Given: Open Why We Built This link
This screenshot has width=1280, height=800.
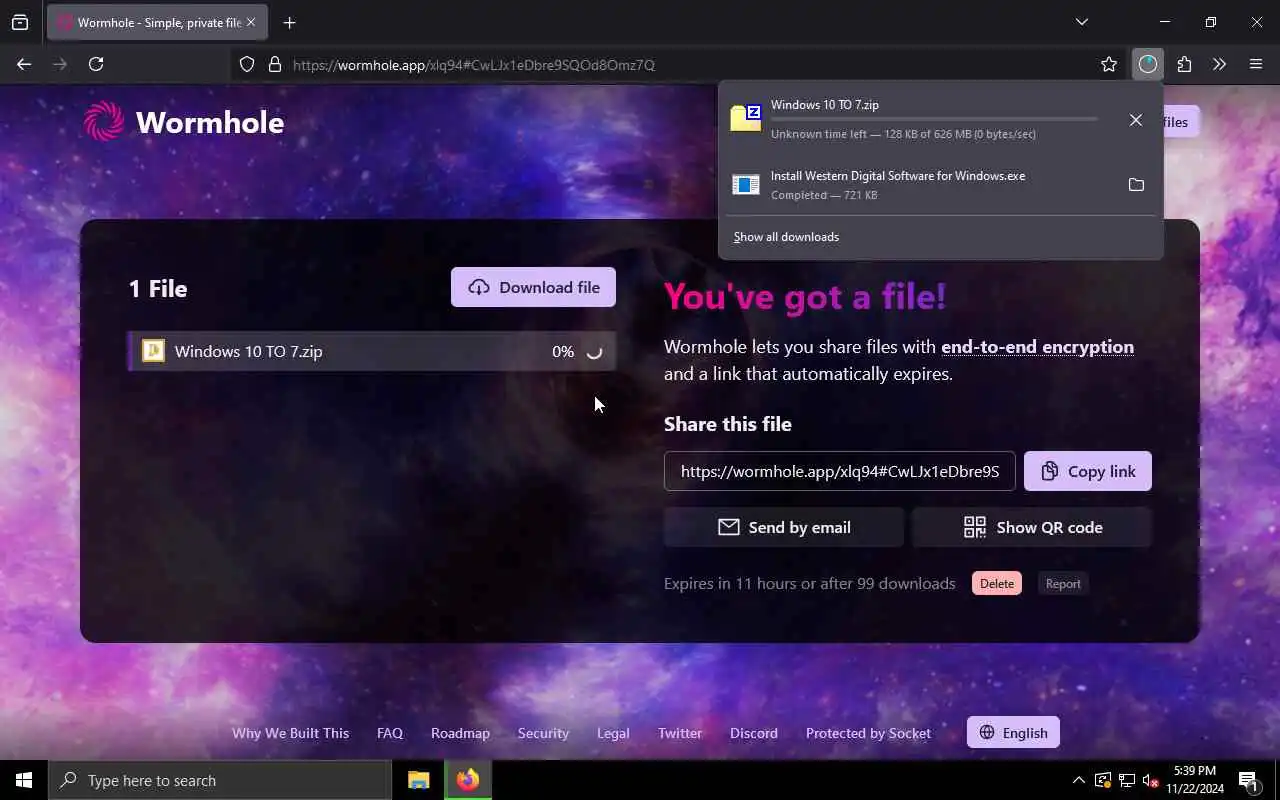Looking at the screenshot, I should [290, 733].
